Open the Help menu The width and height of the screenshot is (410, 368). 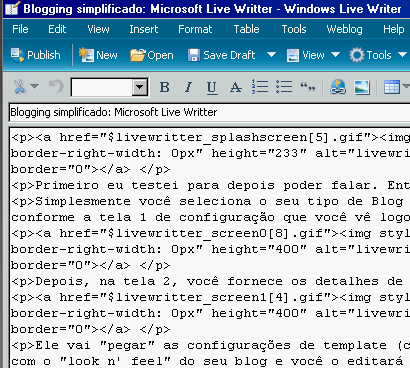coord(393,29)
